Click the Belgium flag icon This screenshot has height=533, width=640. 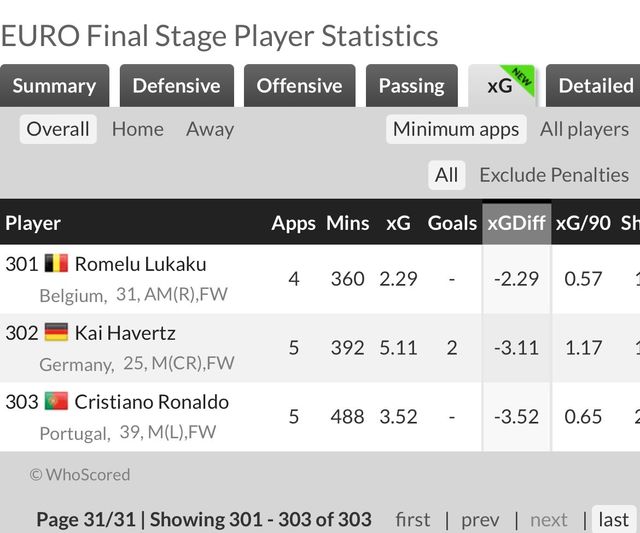[56, 264]
